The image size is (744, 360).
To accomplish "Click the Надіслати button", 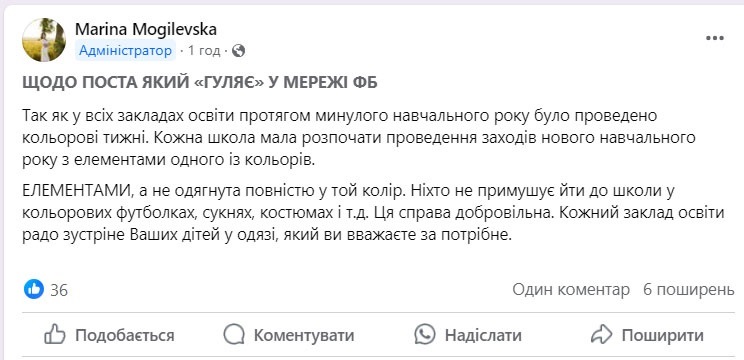I will point(468,335).
